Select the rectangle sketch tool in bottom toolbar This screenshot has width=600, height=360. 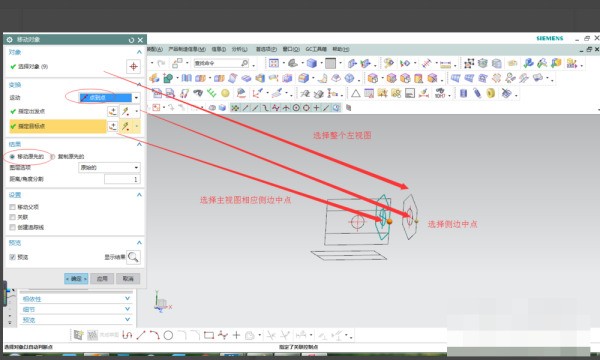coord(209,336)
